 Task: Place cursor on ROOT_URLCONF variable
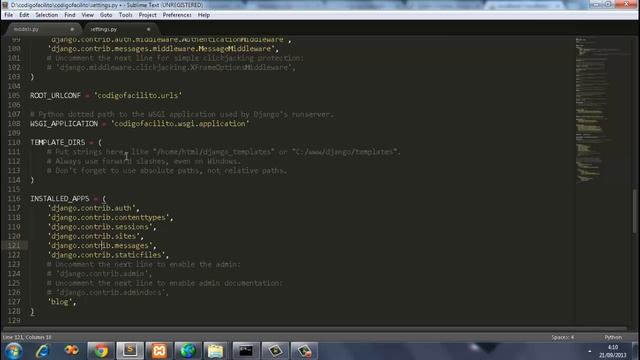pos(55,96)
